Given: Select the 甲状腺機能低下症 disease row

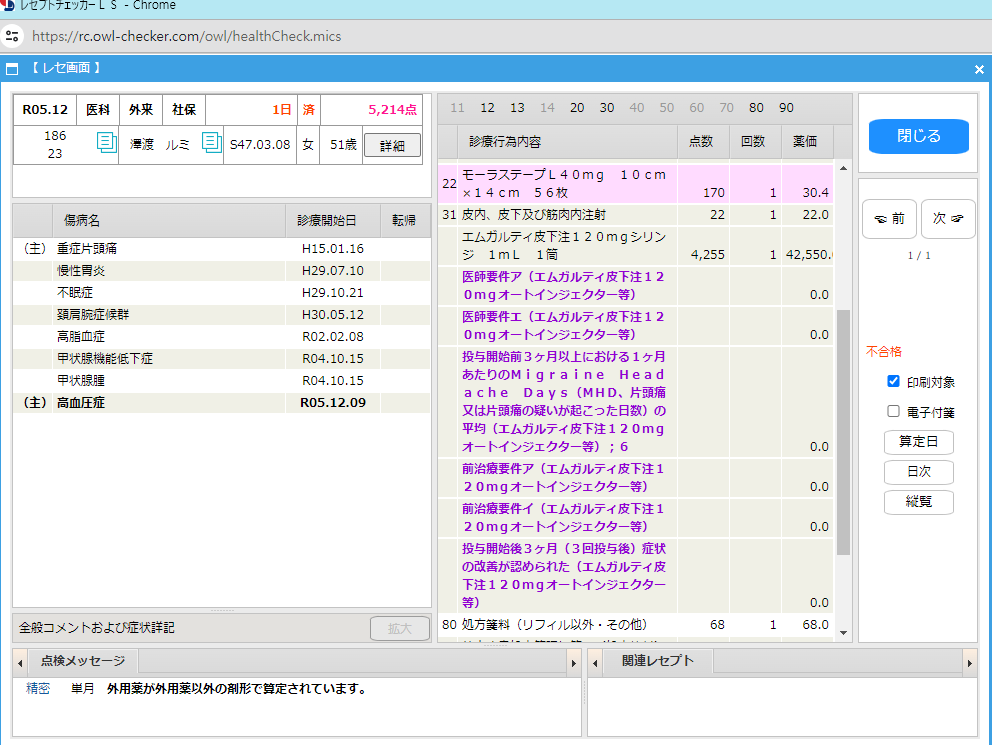Looking at the screenshot, I should (221, 359).
